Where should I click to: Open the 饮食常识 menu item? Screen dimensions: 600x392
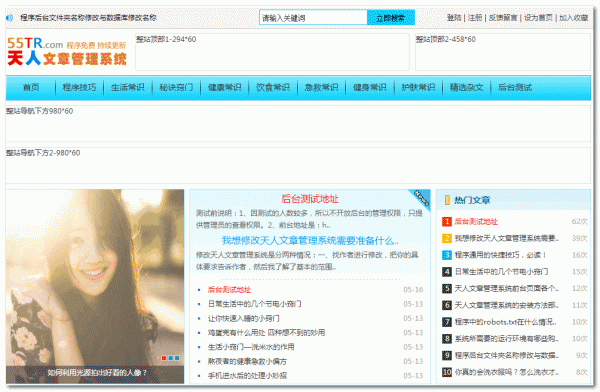point(273,87)
